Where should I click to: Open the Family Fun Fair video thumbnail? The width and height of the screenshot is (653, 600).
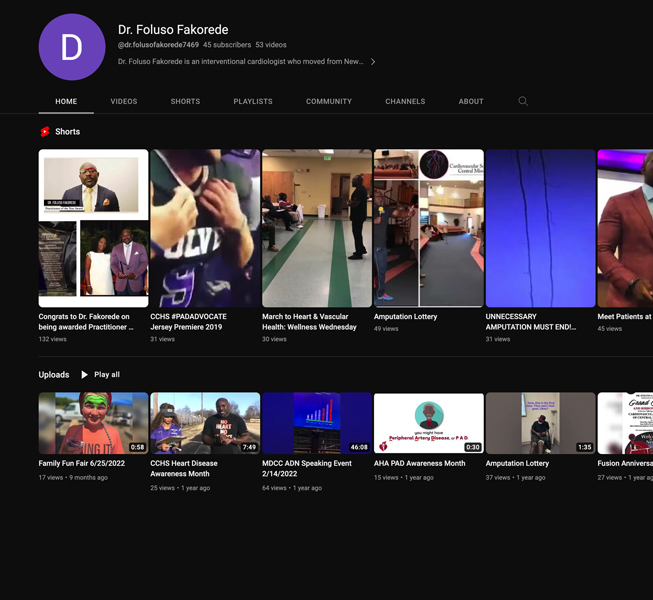point(93,423)
